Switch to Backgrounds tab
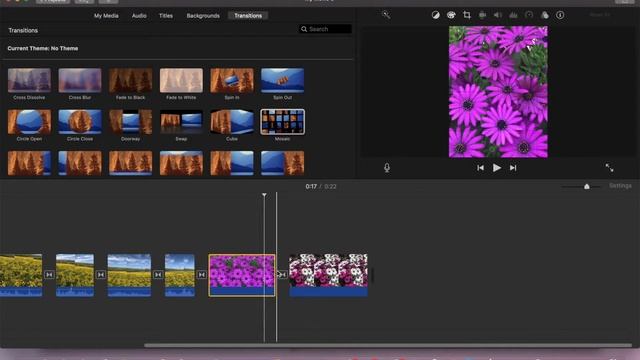Image resolution: width=640 pixels, height=360 pixels. (x=203, y=16)
